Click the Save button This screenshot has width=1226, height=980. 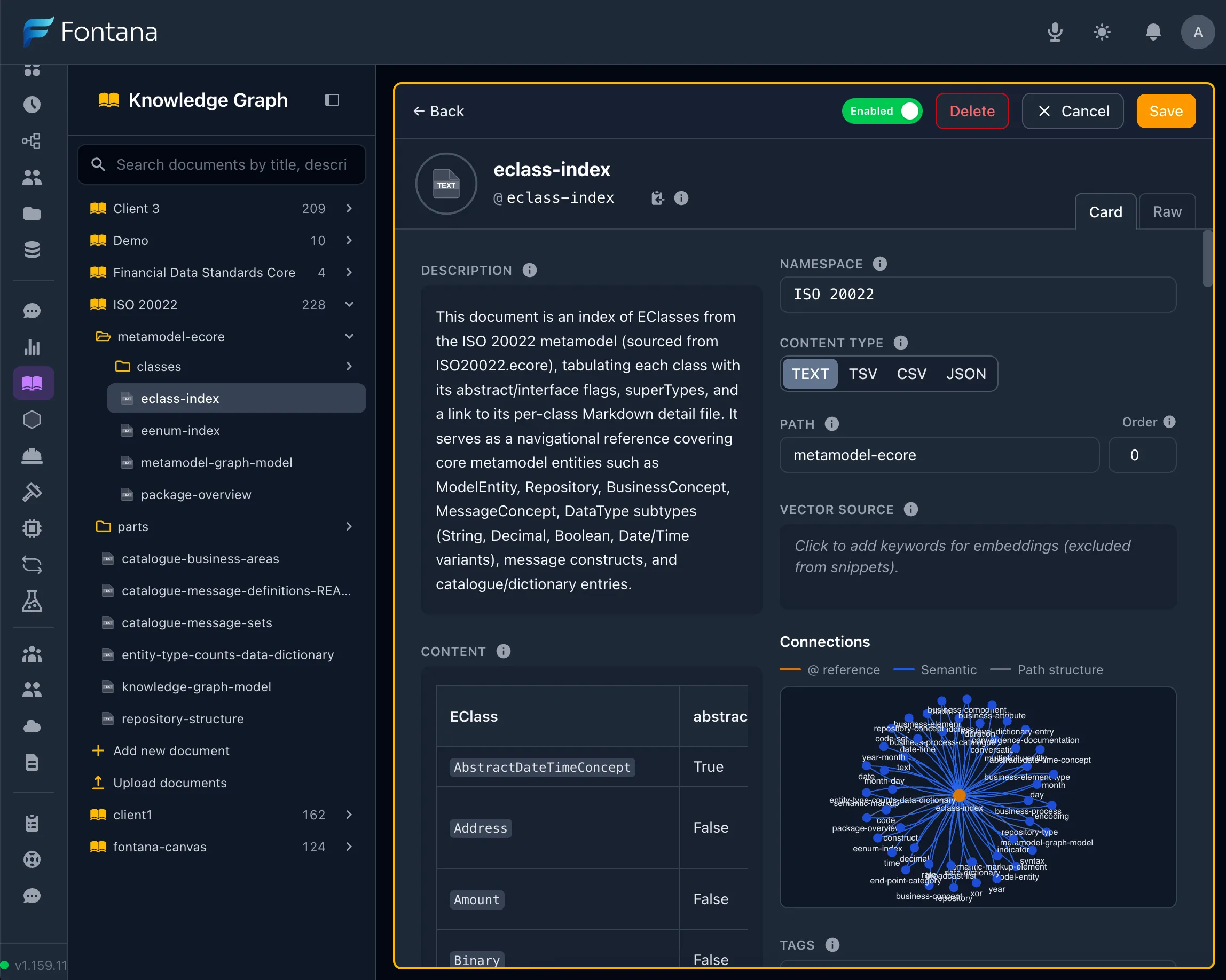(x=1166, y=111)
